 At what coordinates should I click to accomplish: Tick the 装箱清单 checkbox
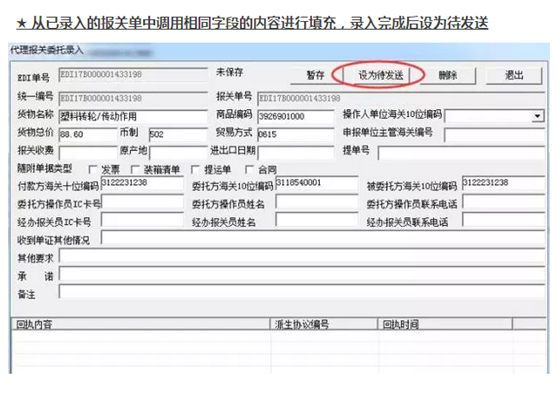point(135,169)
